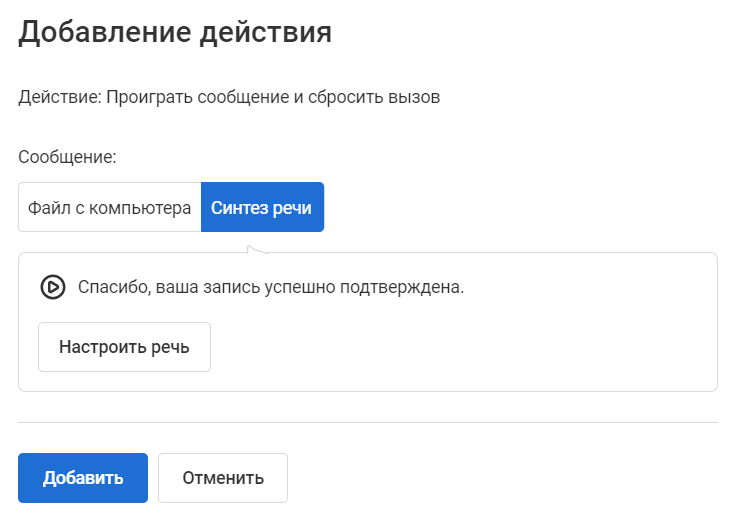The image size is (740, 521).
Task: Add the action with the blue Добавить button
Action: pos(83,478)
